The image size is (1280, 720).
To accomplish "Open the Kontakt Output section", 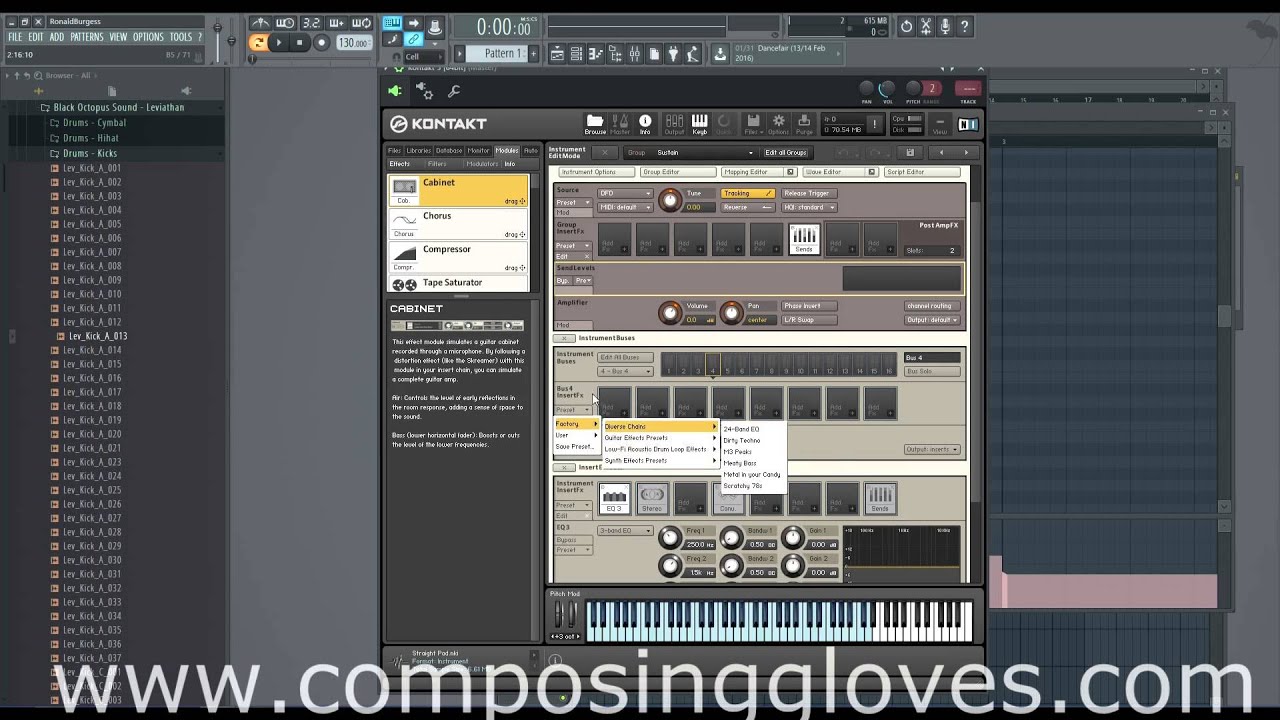I will [x=674, y=124].
